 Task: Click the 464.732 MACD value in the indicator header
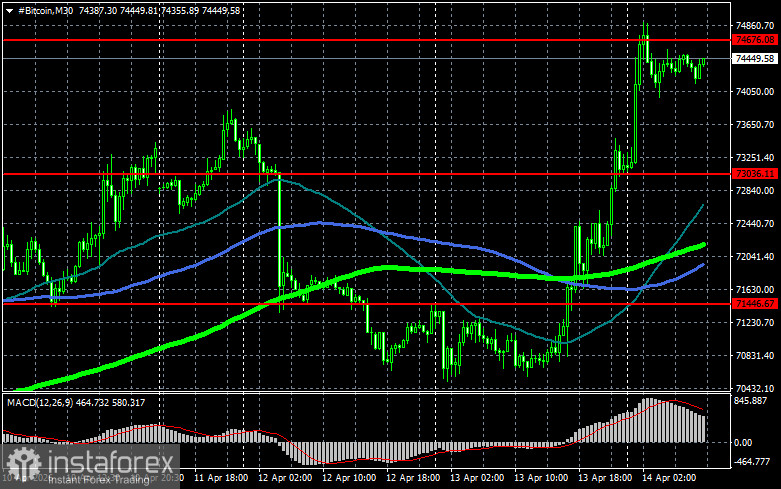tap(93, 402)
